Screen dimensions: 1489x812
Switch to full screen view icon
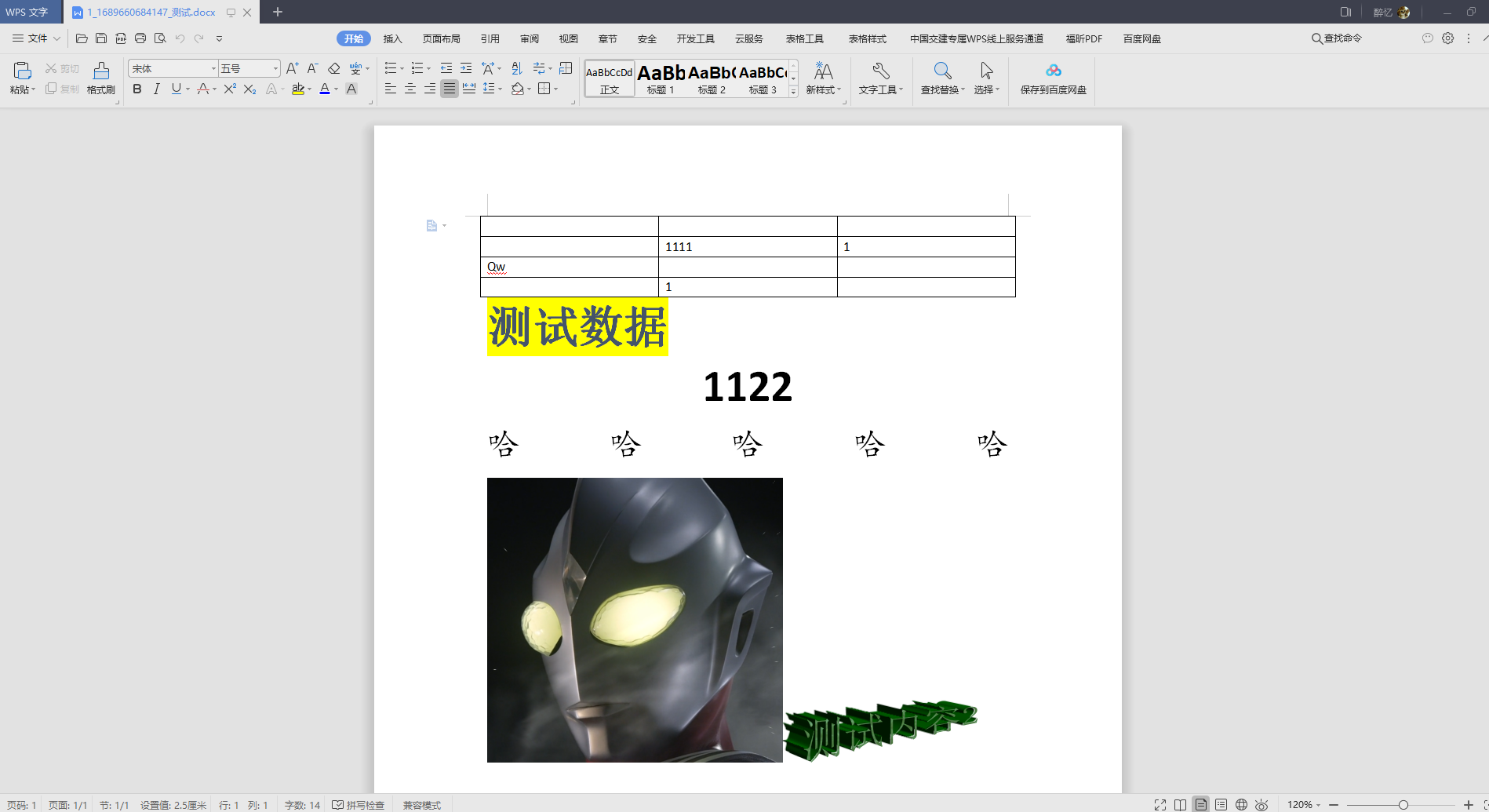pyautogui.click(x=1160, y=805)
